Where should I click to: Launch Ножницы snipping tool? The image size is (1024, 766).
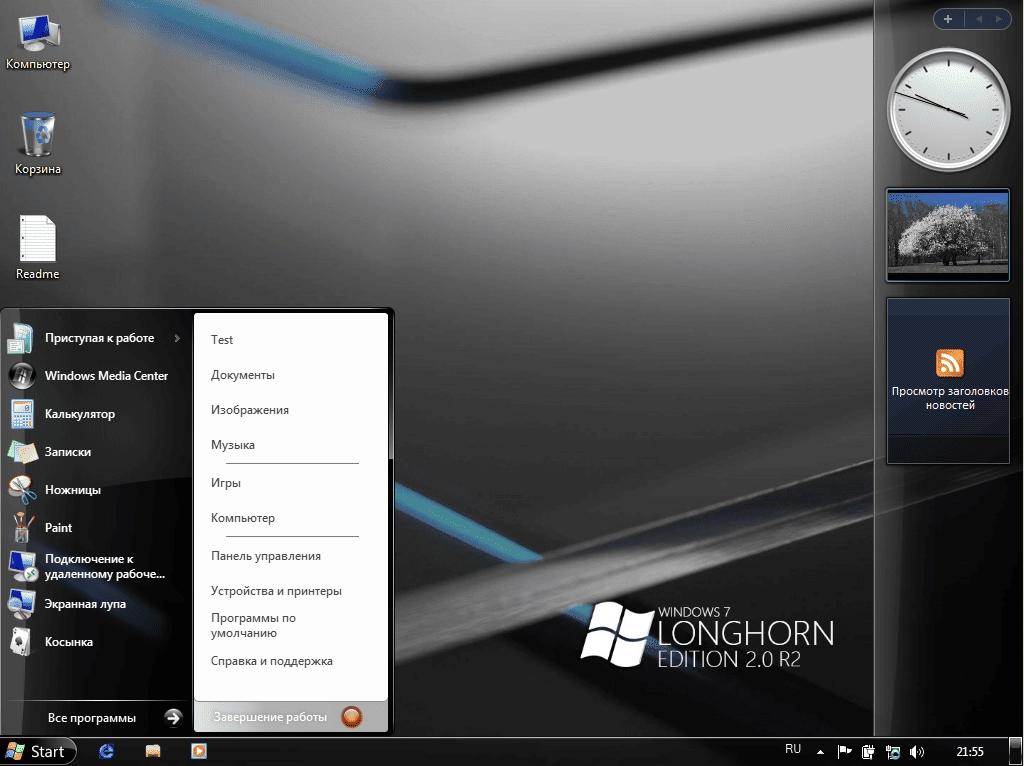coord(95,489)
